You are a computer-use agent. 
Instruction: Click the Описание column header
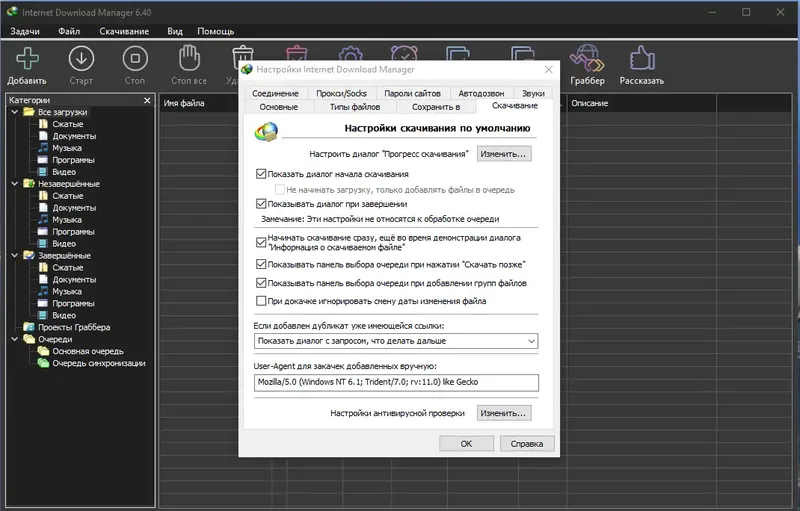pos(590,104)
